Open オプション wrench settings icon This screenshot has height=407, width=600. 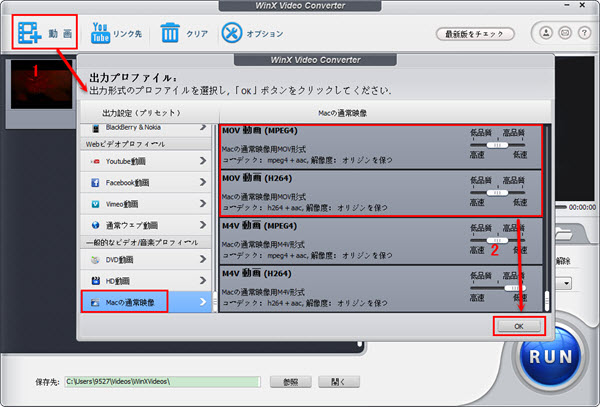232,33
